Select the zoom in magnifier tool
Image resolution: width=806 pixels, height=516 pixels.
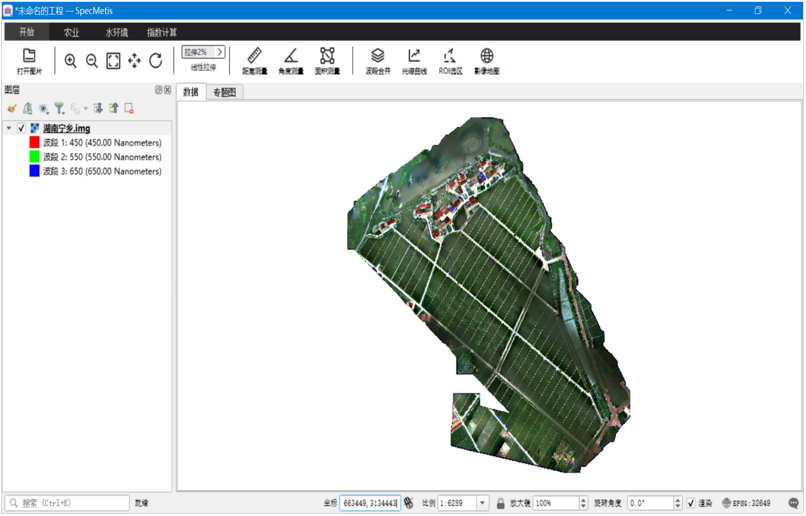coord(70,61)
